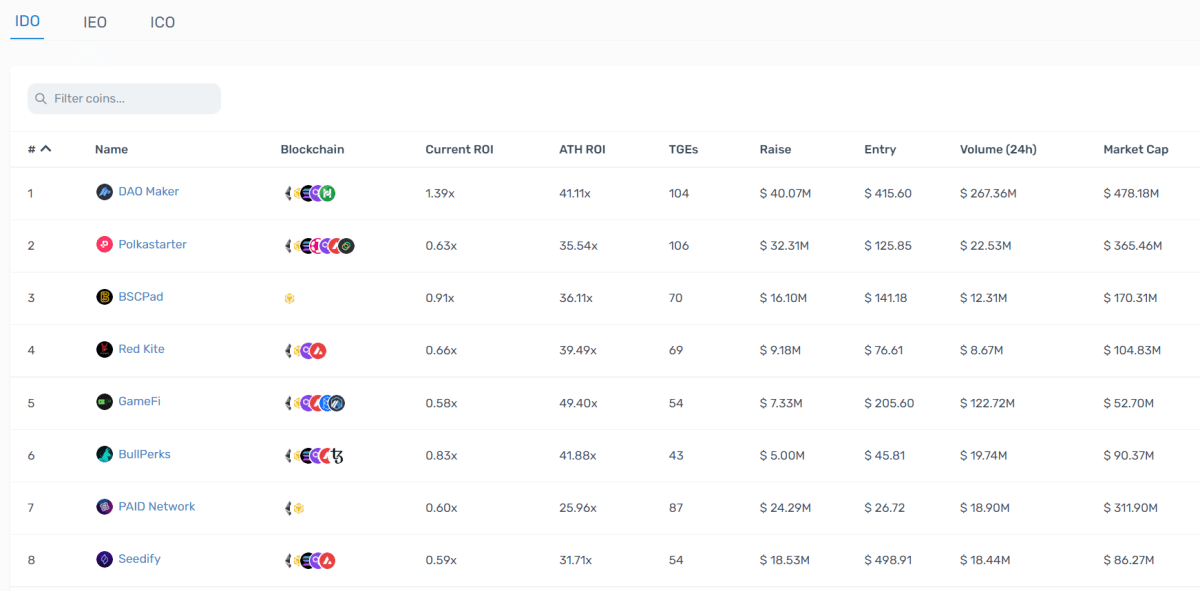The width and height of the screenshot is (1200, 591).
Task: Switch to the IEO tab
Action: click(x=95, y=22)
